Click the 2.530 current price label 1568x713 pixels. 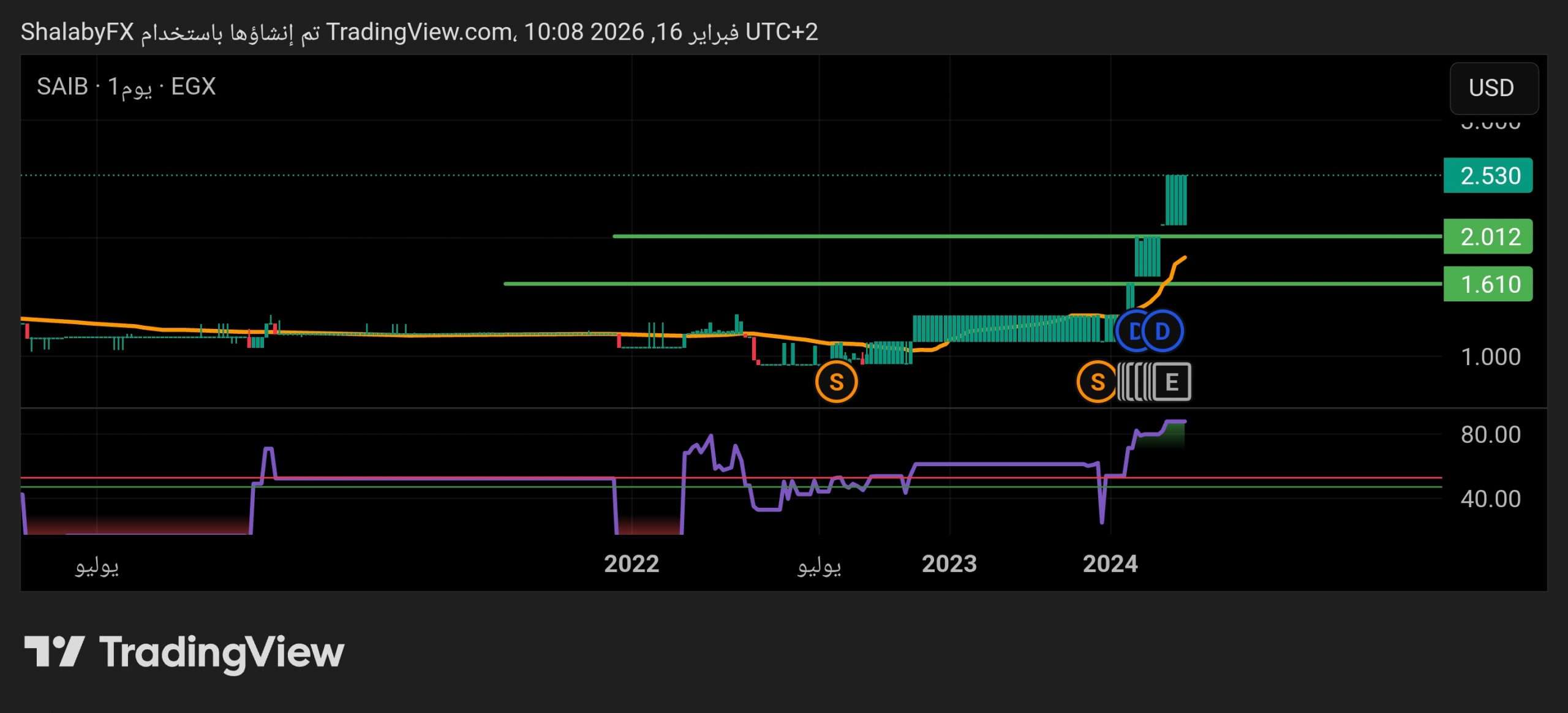[1488, 176]
